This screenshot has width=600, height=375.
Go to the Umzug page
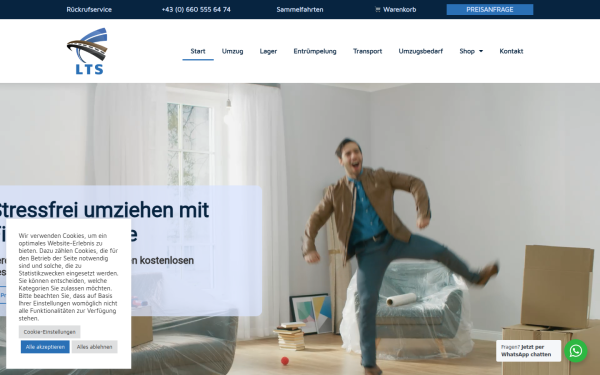(232, 51)
